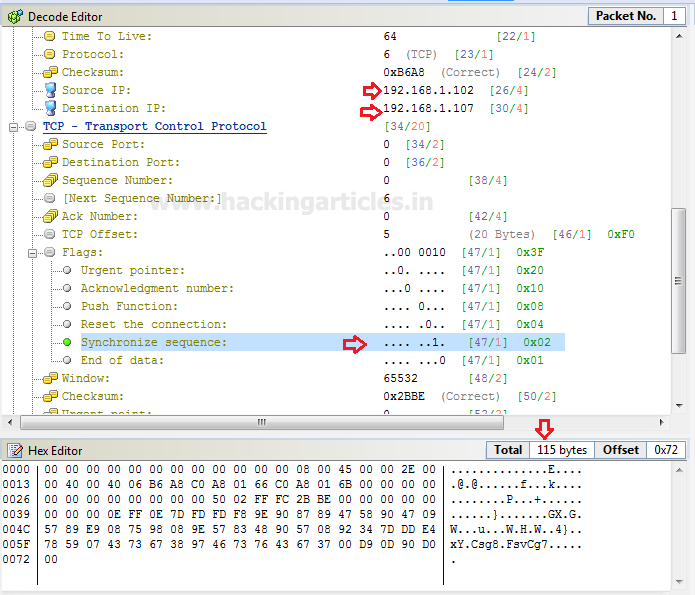This screenshot has height=595, width=695.
Task: Click the 0x72 offset value
Action: pyautogui.click(x=666, y=450)
